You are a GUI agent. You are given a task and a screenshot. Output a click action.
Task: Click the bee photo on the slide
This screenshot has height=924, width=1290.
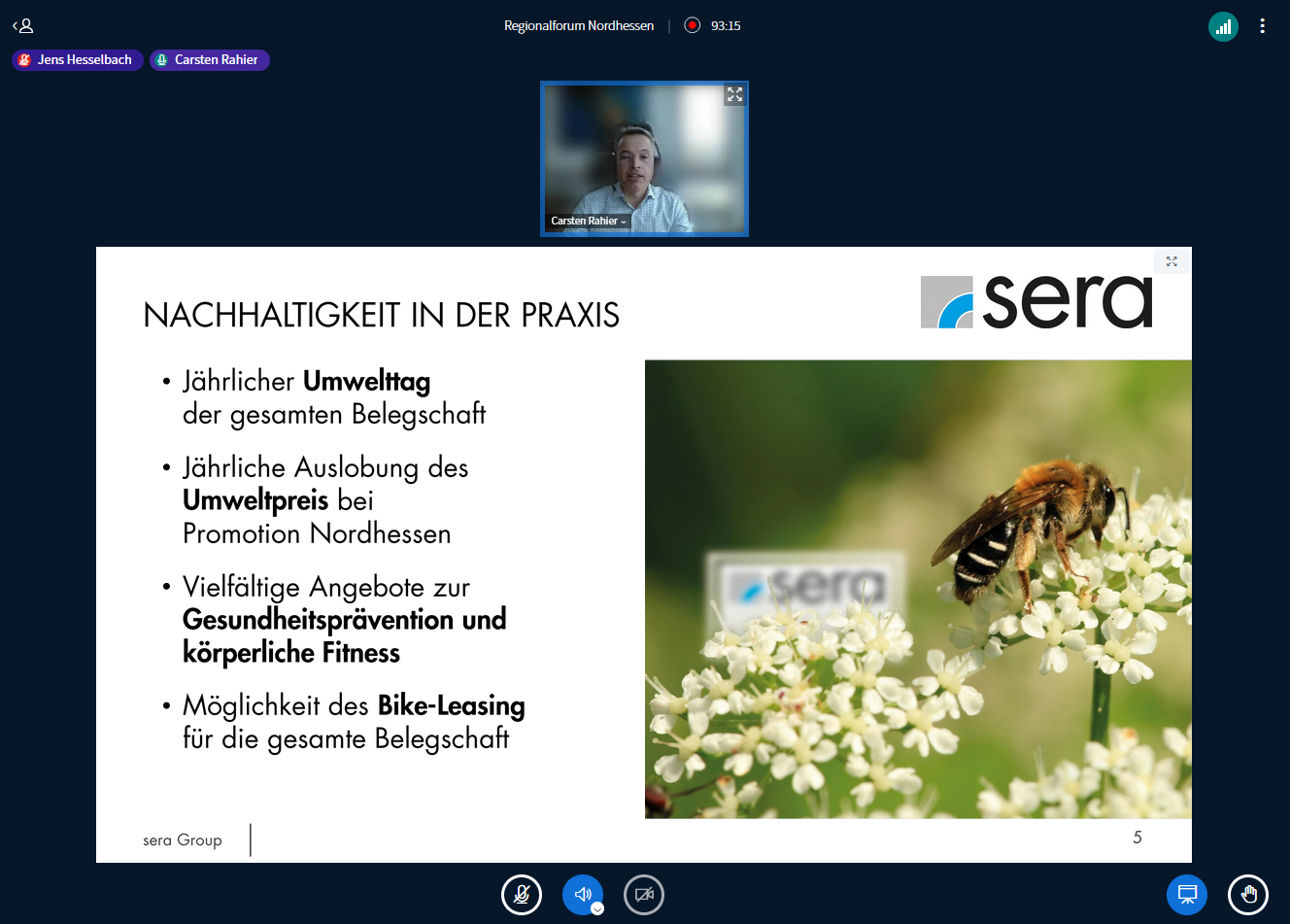click(918, 589)
